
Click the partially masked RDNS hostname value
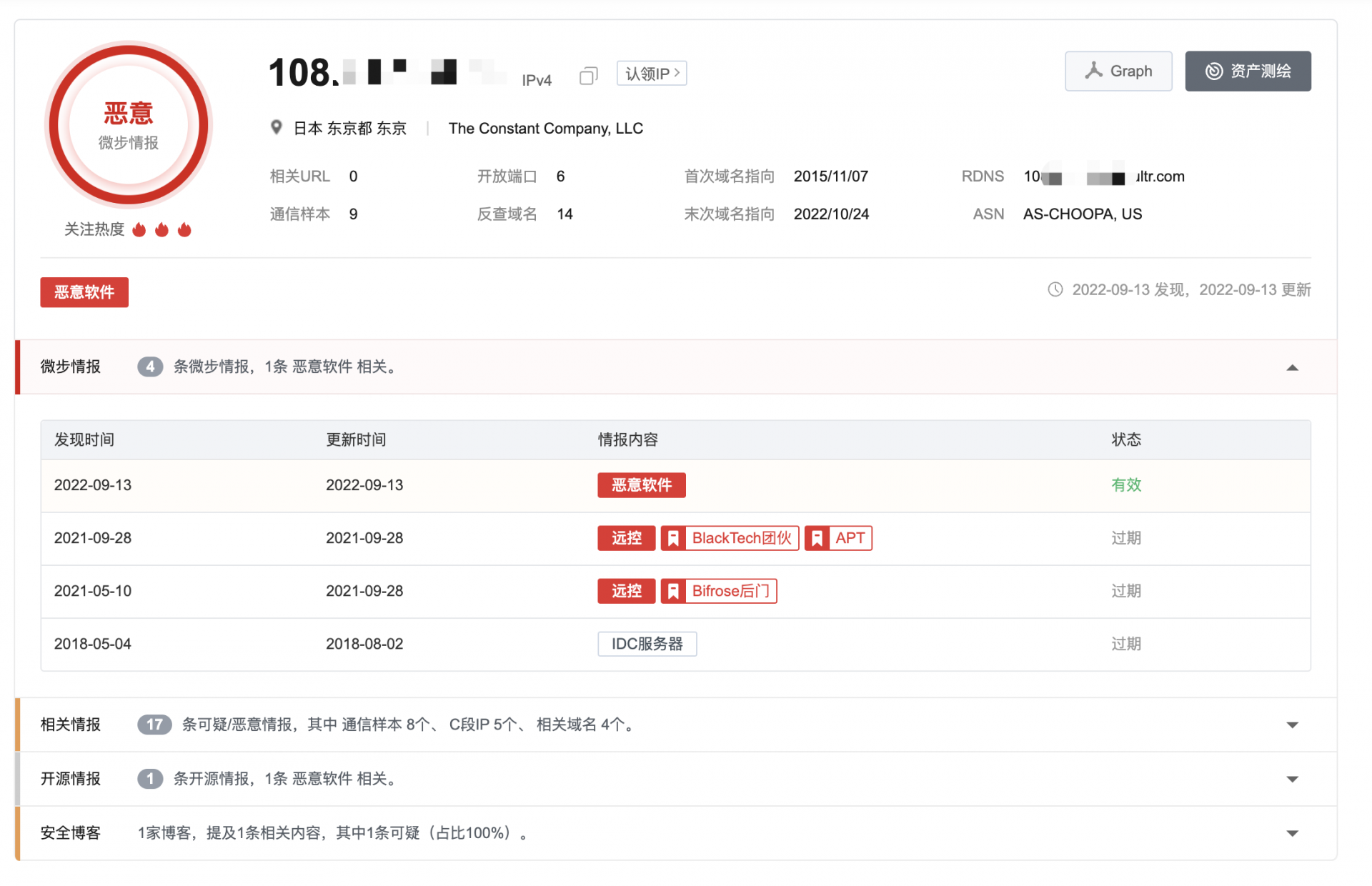(x=1104, y=176)
